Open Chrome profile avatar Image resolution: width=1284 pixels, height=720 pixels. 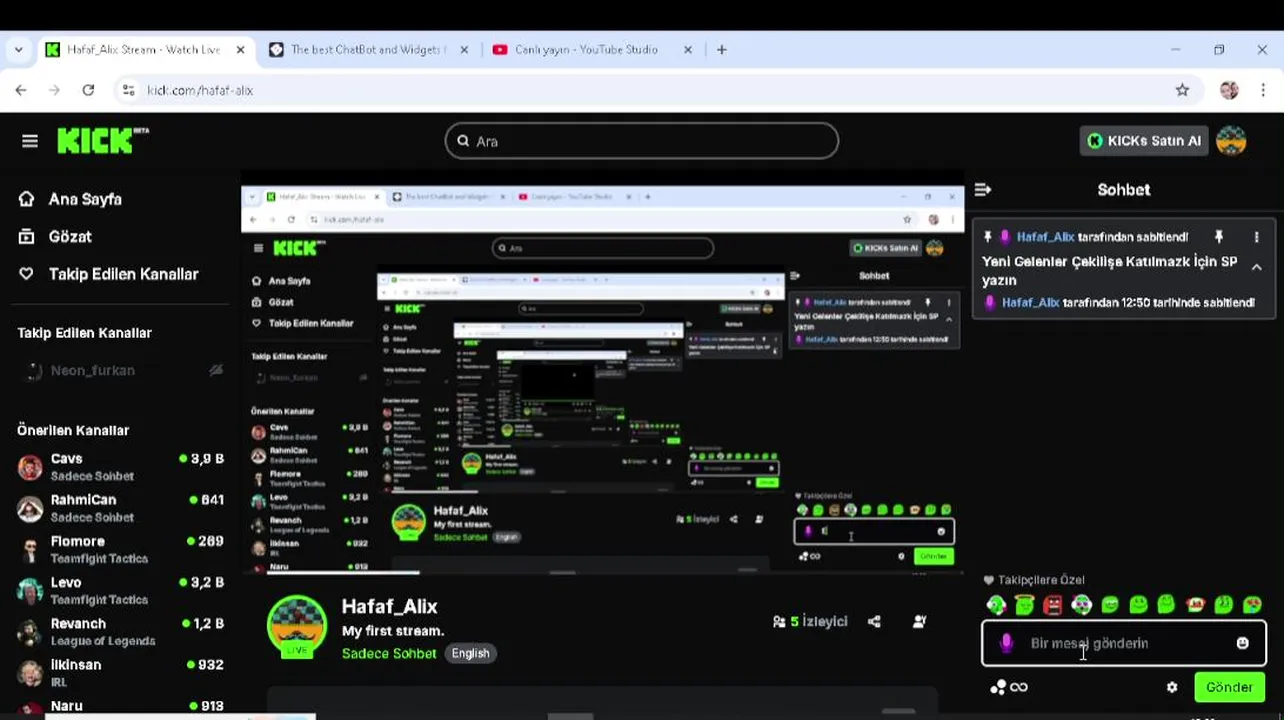[x=1229, y=90]
